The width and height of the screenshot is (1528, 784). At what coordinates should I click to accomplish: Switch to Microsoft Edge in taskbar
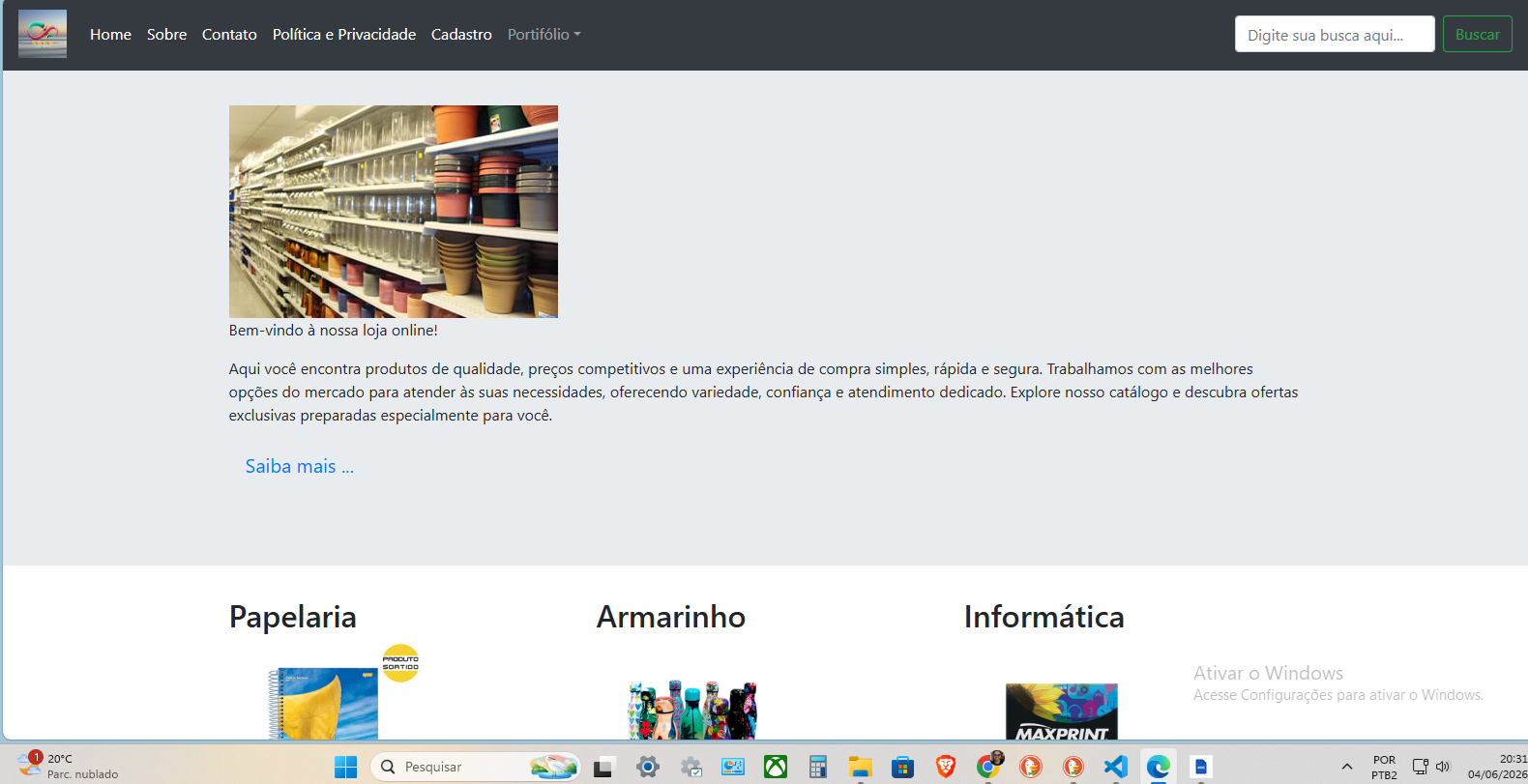coord(1159,767)
